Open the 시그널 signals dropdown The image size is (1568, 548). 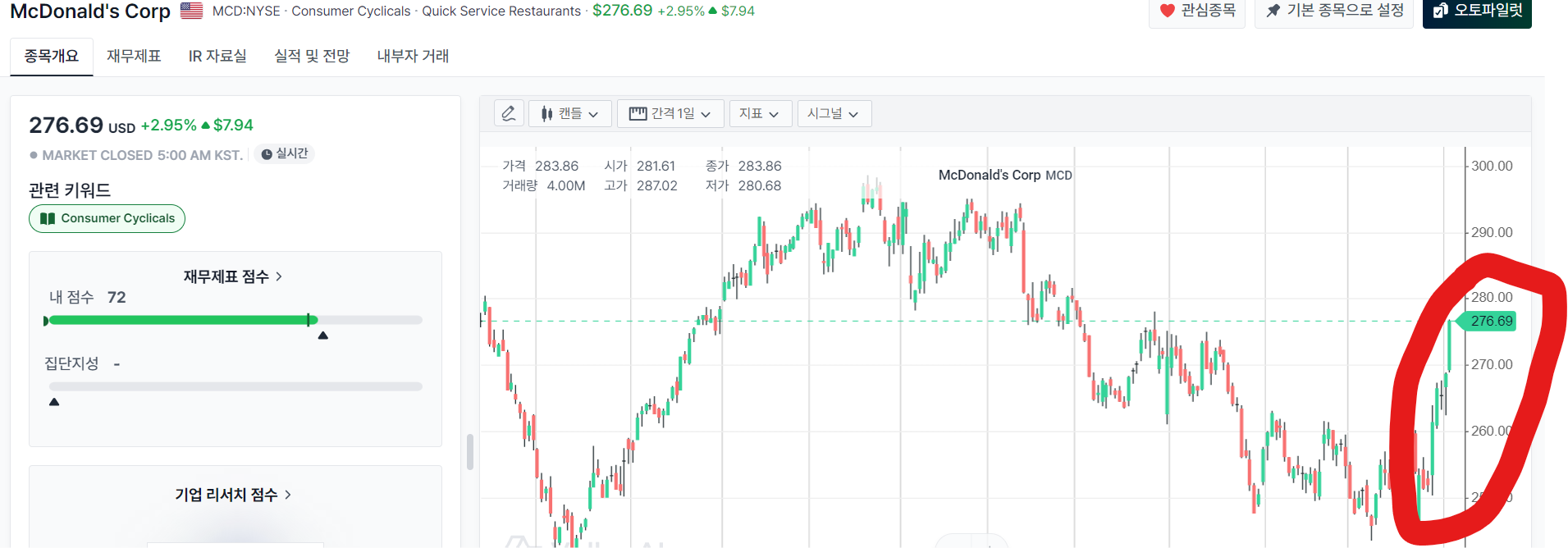(834, 113)
